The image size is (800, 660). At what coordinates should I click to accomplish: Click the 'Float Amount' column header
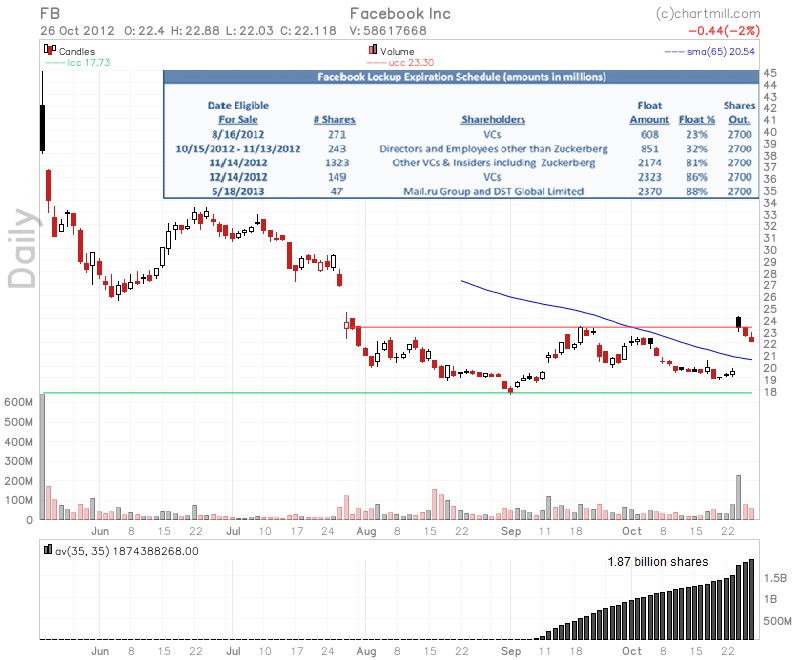[649, 112]
